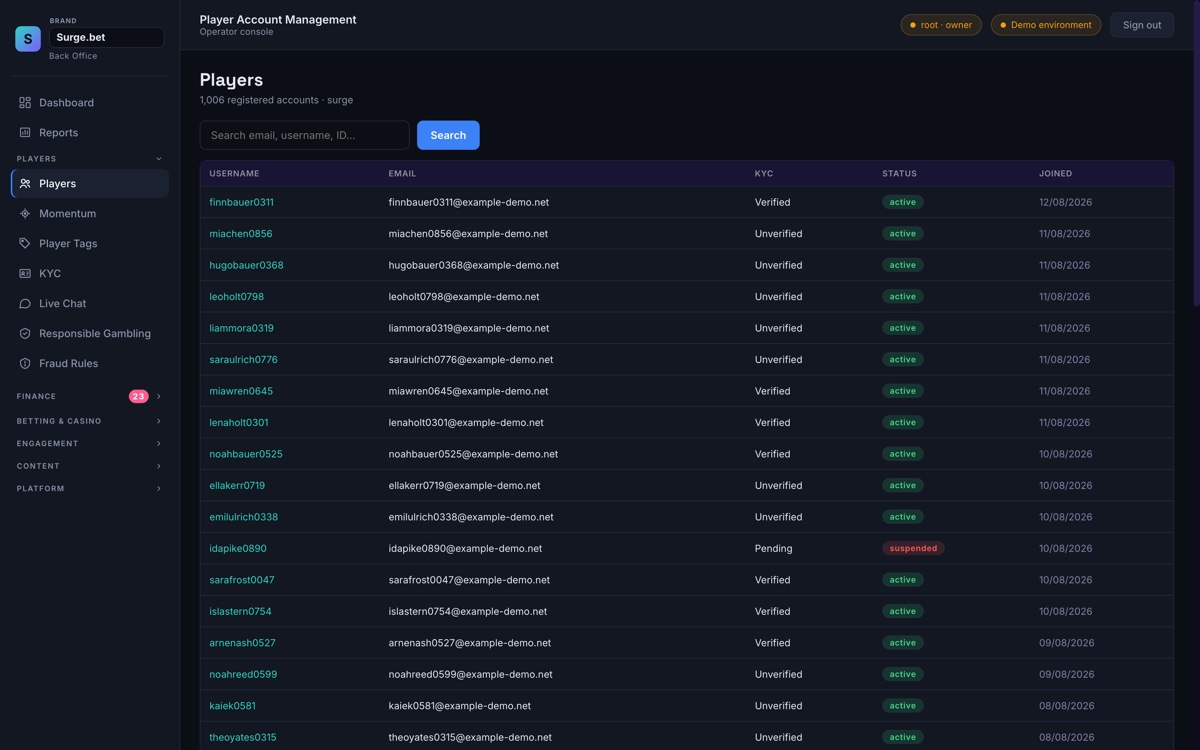Image resolution: width=1200 pixels, height=750 pixels.
Task: Click the Responsible Gambling shield icon
Action: coord(25,334)
